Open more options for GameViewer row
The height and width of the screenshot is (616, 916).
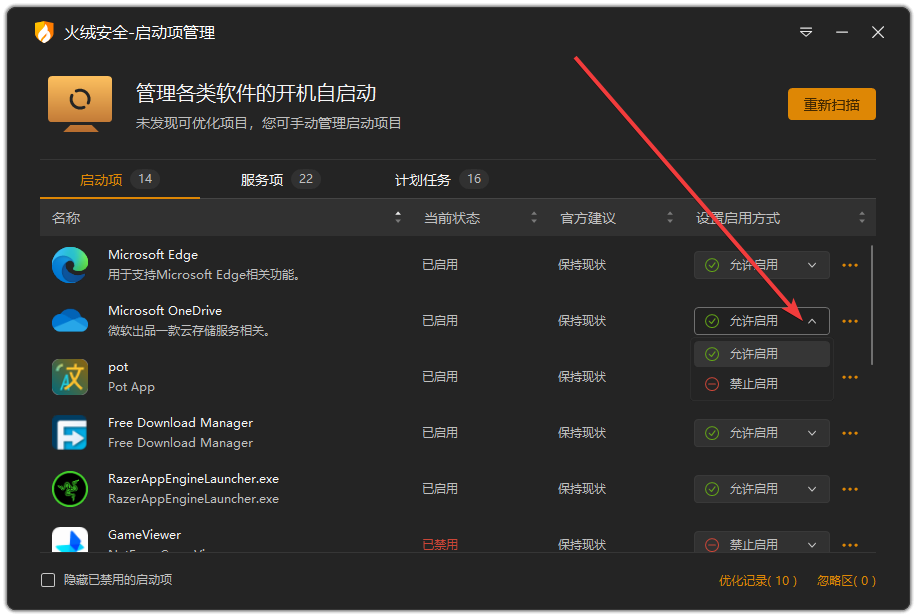(850, 545)
